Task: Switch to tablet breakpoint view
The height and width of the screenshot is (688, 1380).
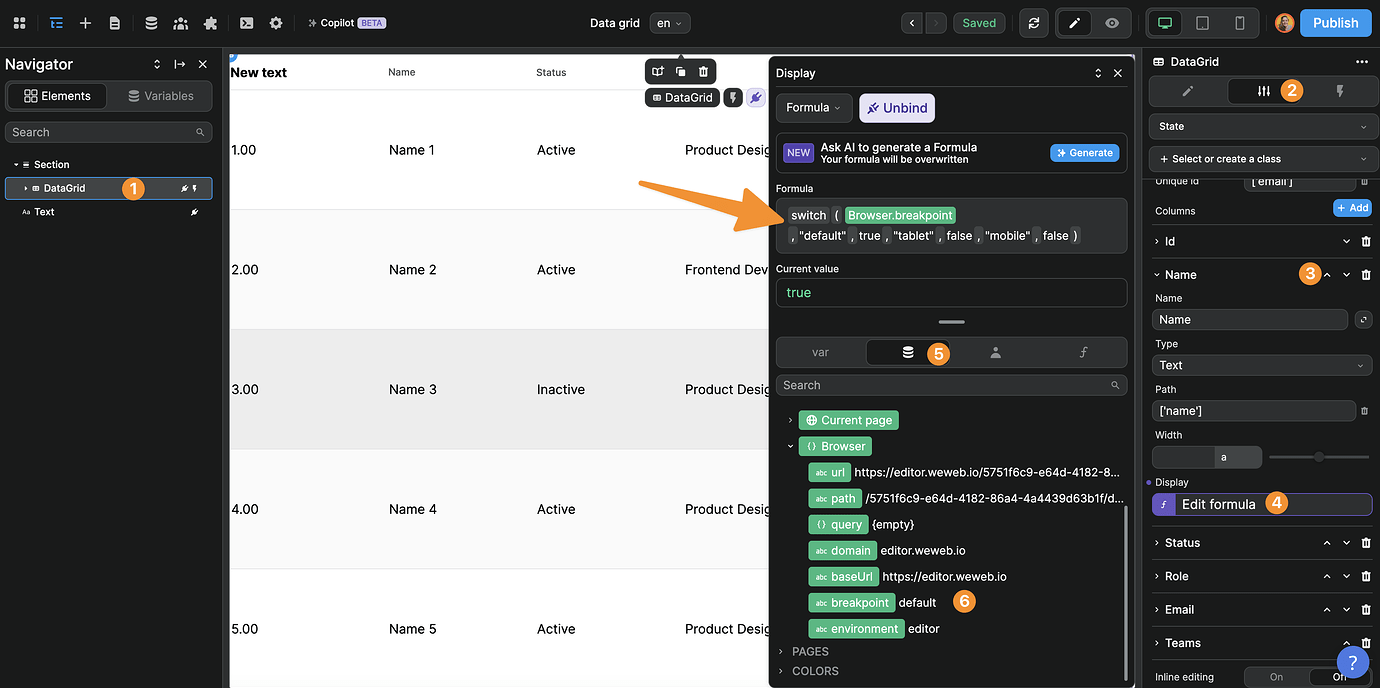Action: [1203, 23]
